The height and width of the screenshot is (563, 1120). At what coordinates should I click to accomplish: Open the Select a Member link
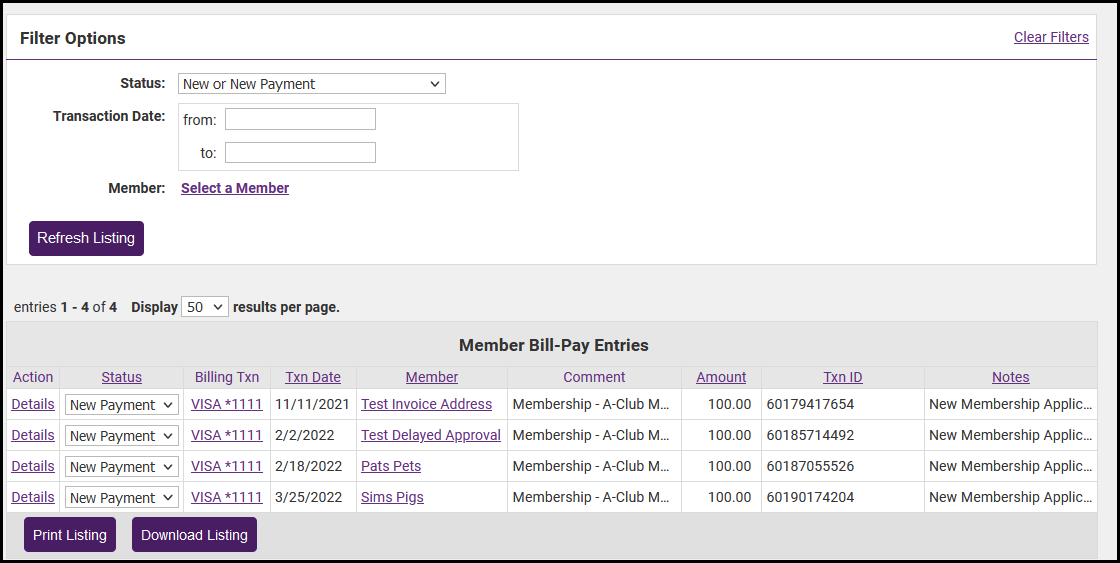tap(235, 188)
